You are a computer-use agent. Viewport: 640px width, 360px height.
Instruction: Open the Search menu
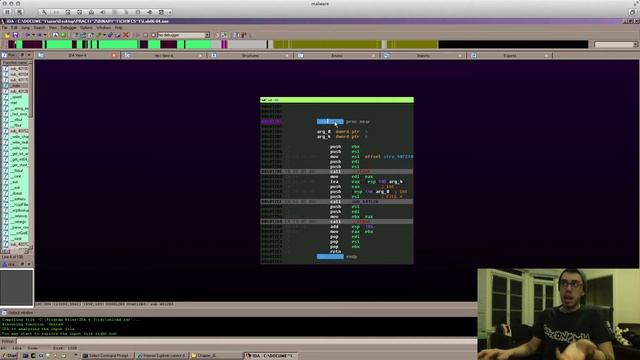[x=39, y=28]
